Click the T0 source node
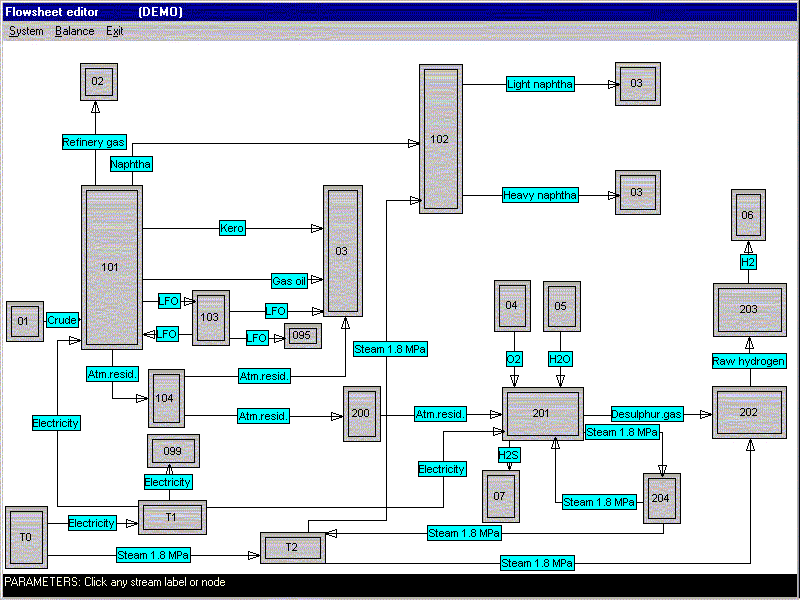The width and height of the screenshot is (800, 600). coord(26,537)
